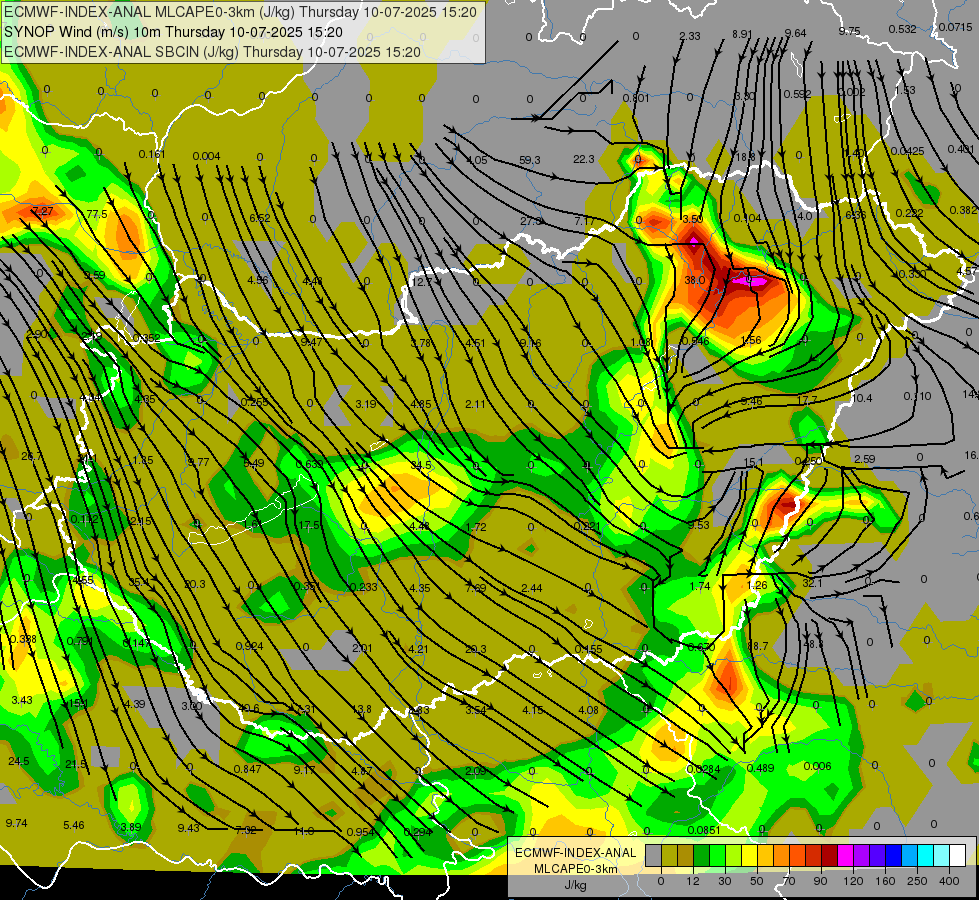The height and width of the screenshot is (900, 979).
Task: Click the map value 2.59
Action: pyautogui.click(x=865, y=459)
